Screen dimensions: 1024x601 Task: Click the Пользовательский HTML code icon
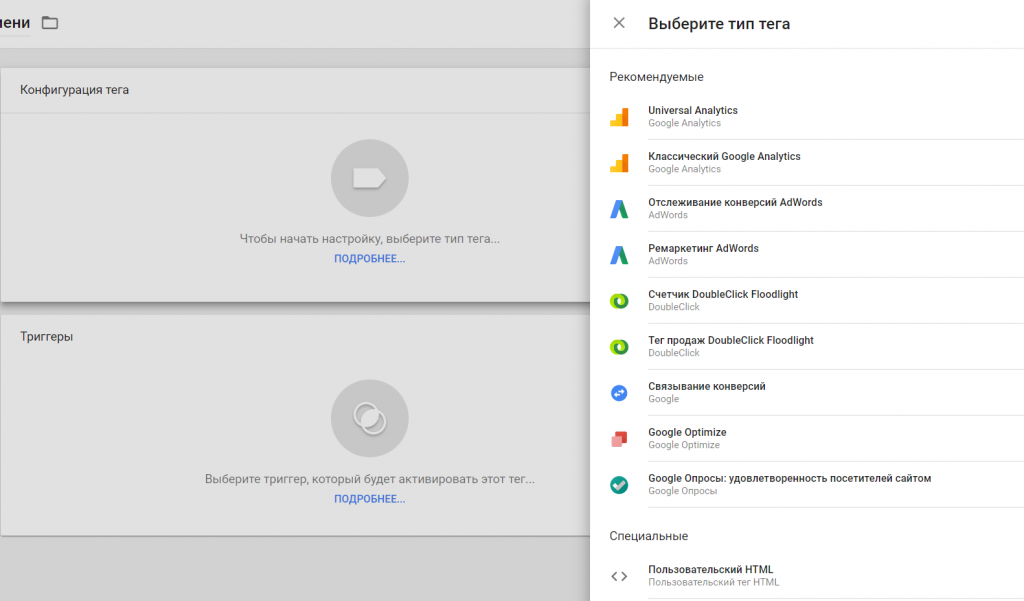pos(619,576)
